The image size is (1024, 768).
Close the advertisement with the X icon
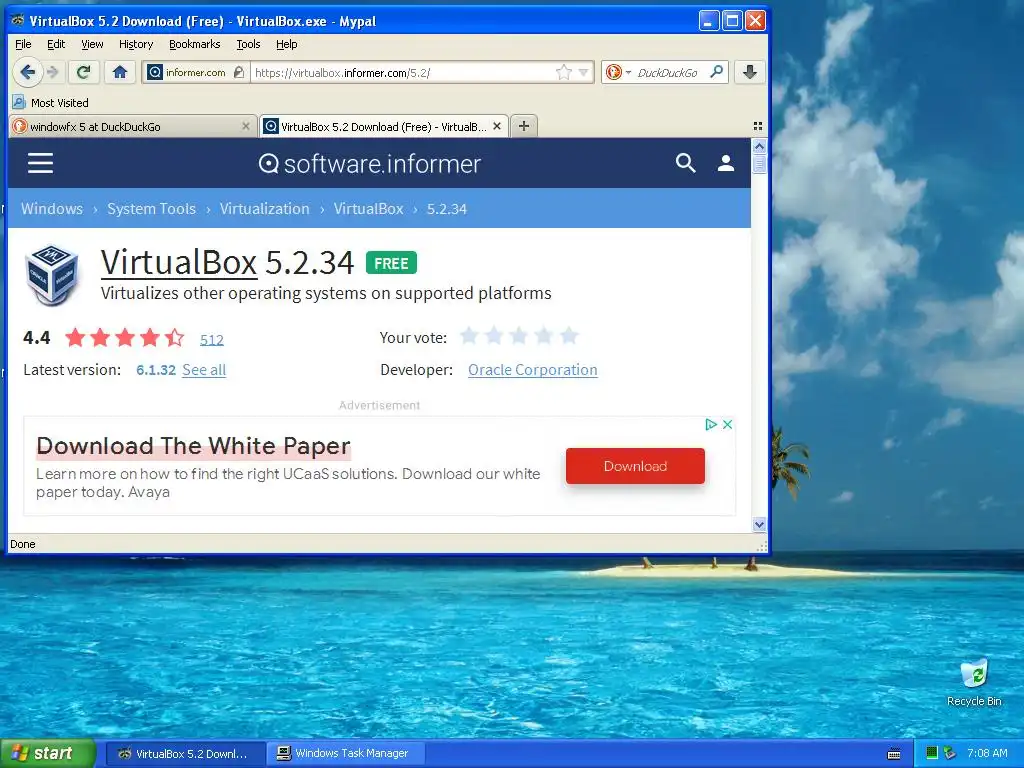coord(728,424)
